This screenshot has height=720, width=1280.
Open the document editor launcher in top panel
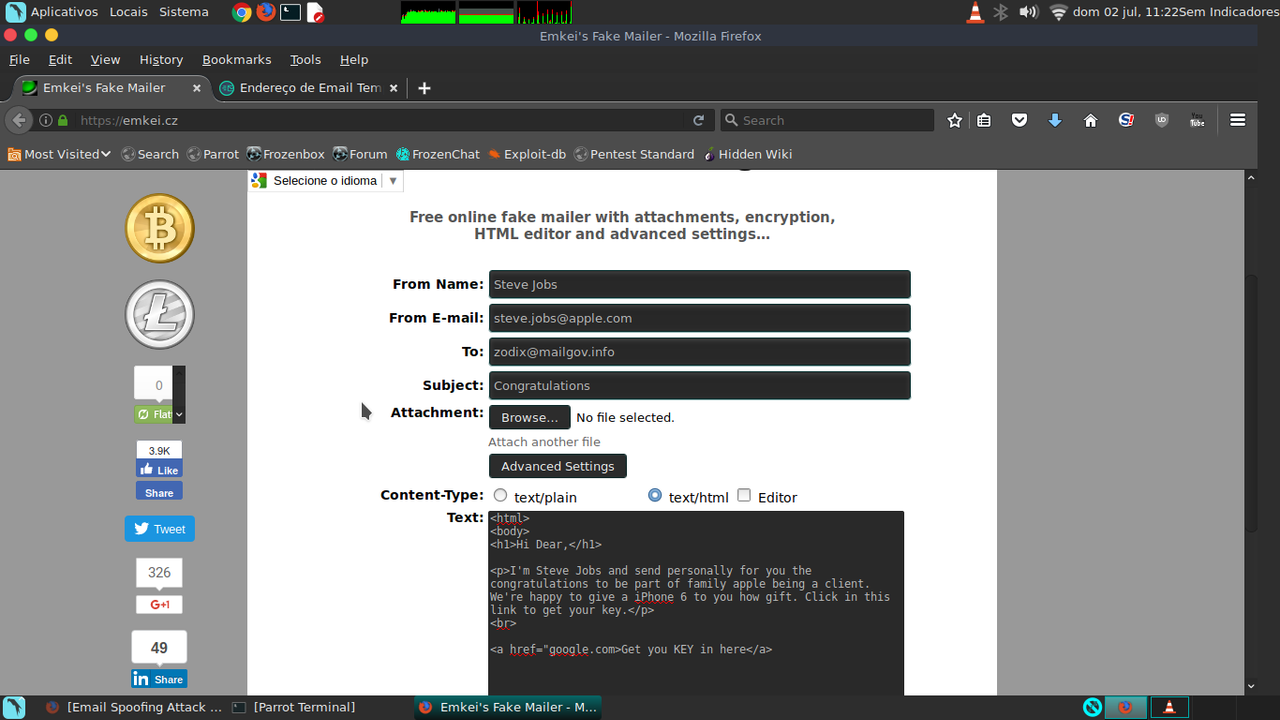pyautogui.click(x=315, y=12)
